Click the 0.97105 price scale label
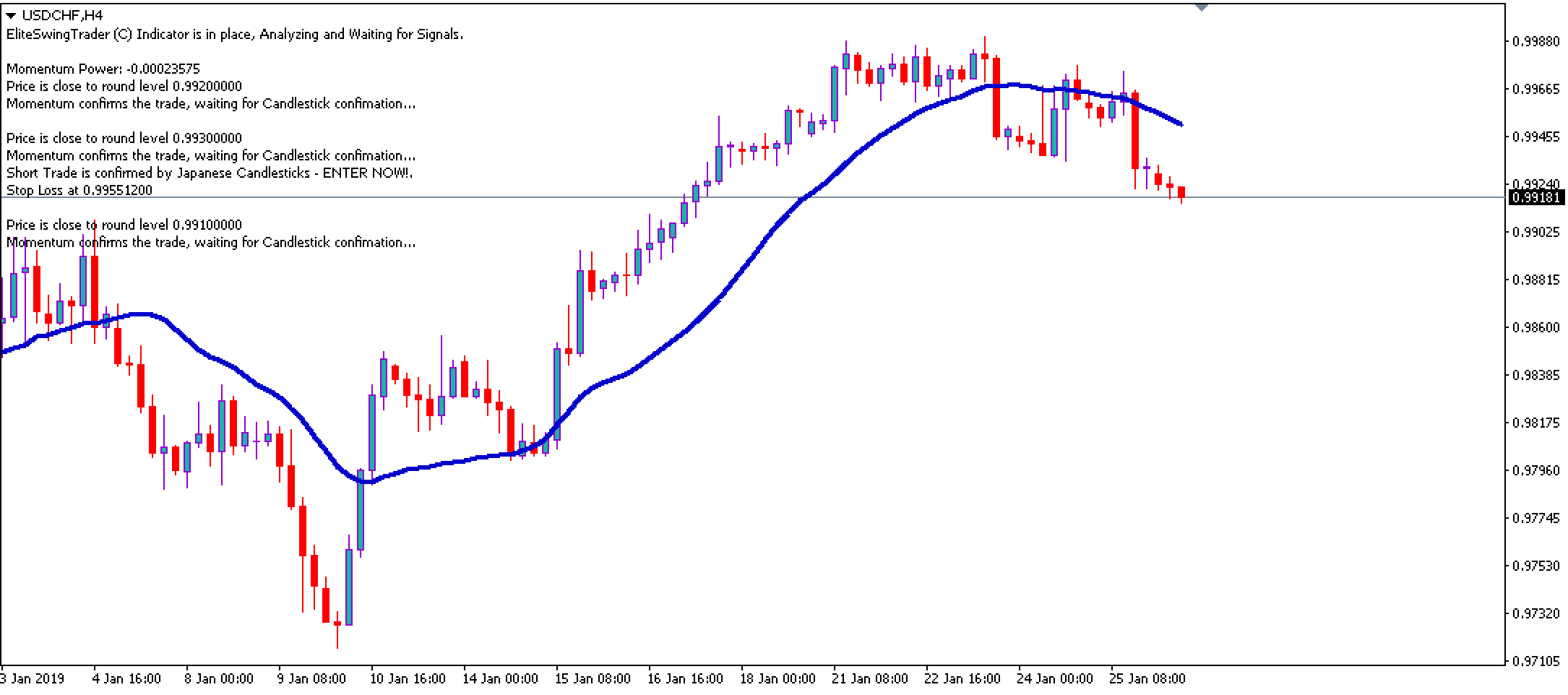Screen dimensions: 1568x695 1536,662
